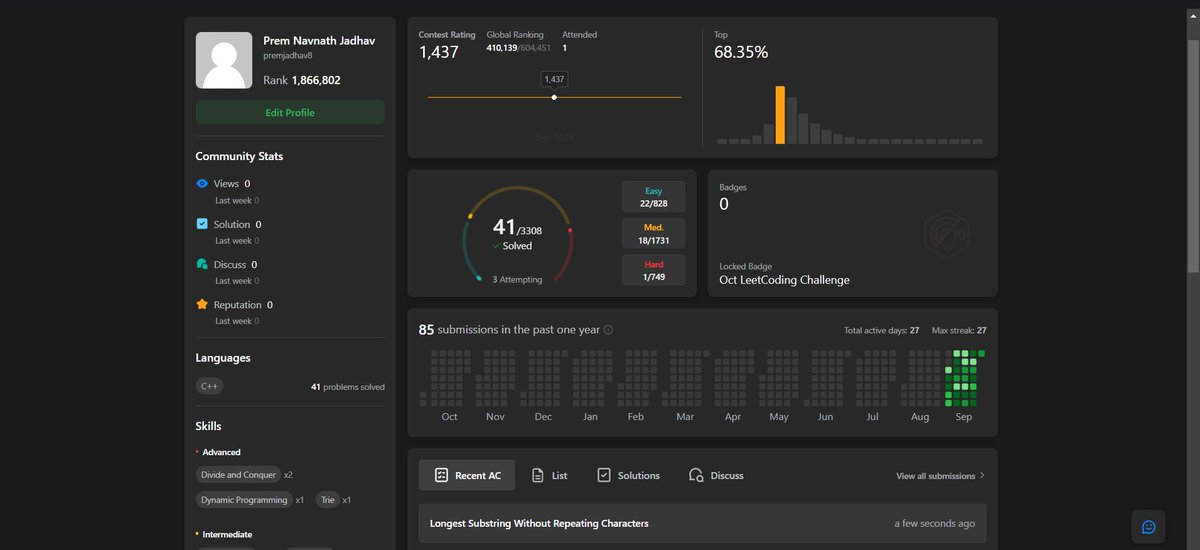Click the 1,437 rating point on graph

(554, 97)
